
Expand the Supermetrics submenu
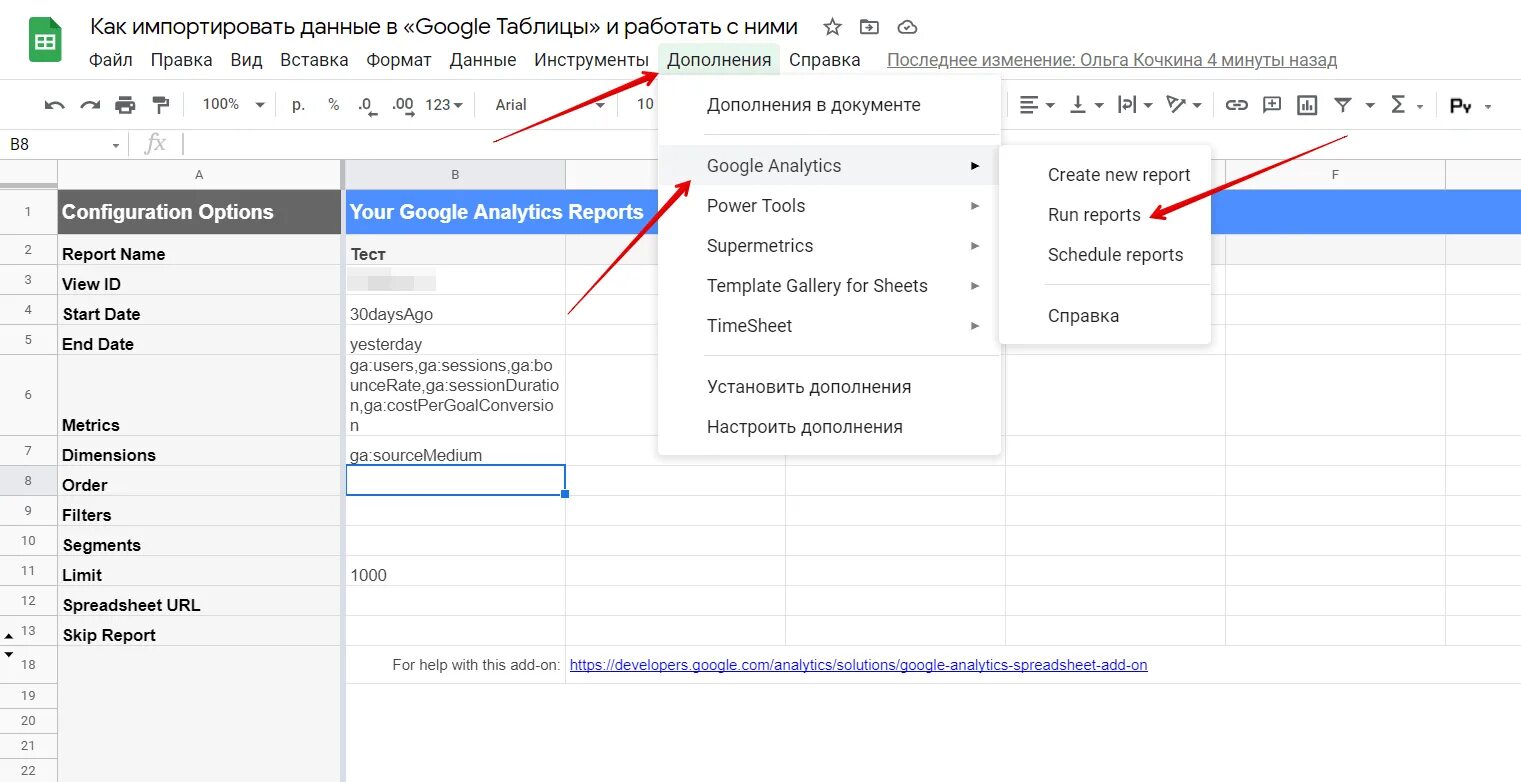pos(829,246)
